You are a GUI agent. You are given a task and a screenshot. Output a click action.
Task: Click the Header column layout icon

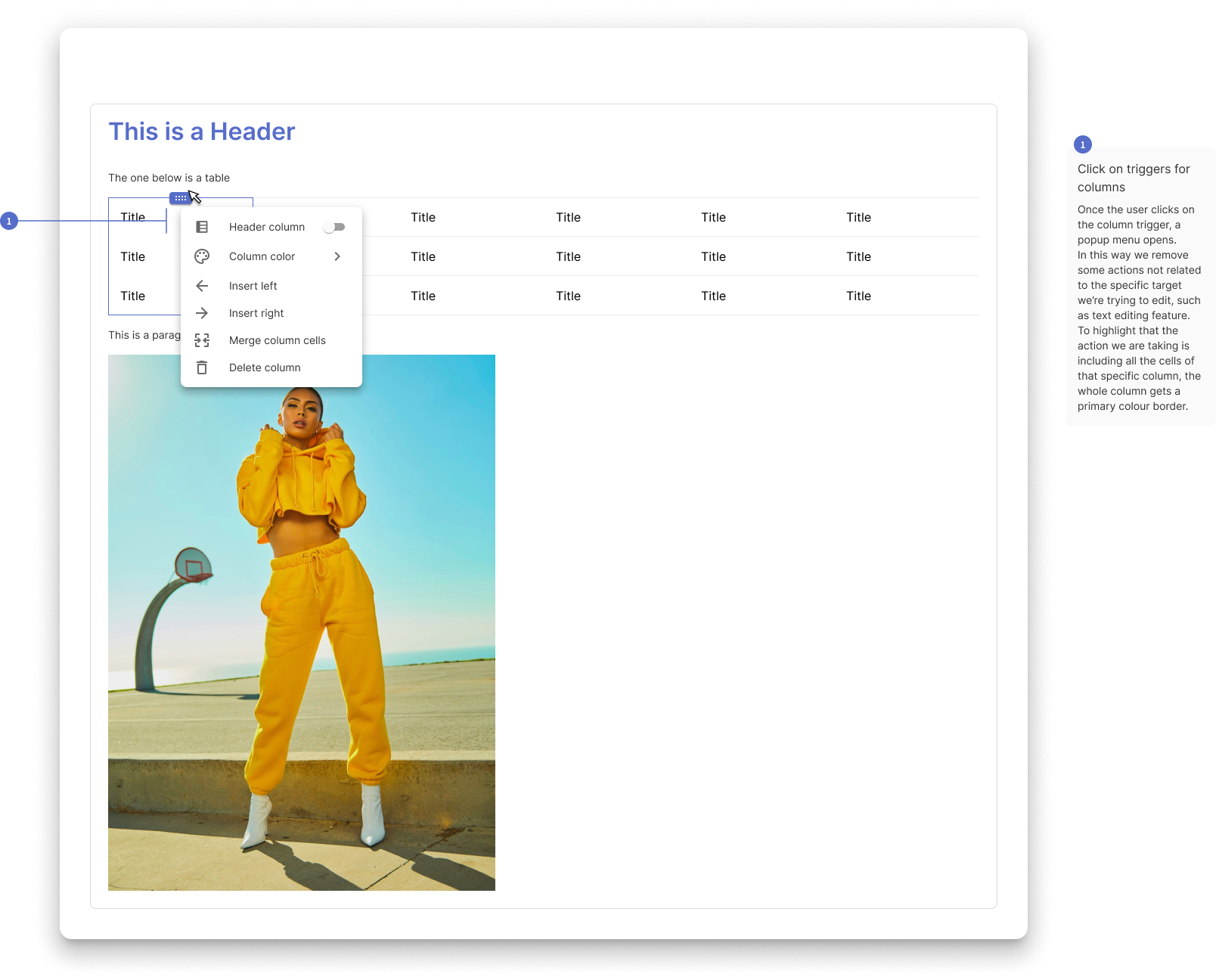tap(202, 227)
